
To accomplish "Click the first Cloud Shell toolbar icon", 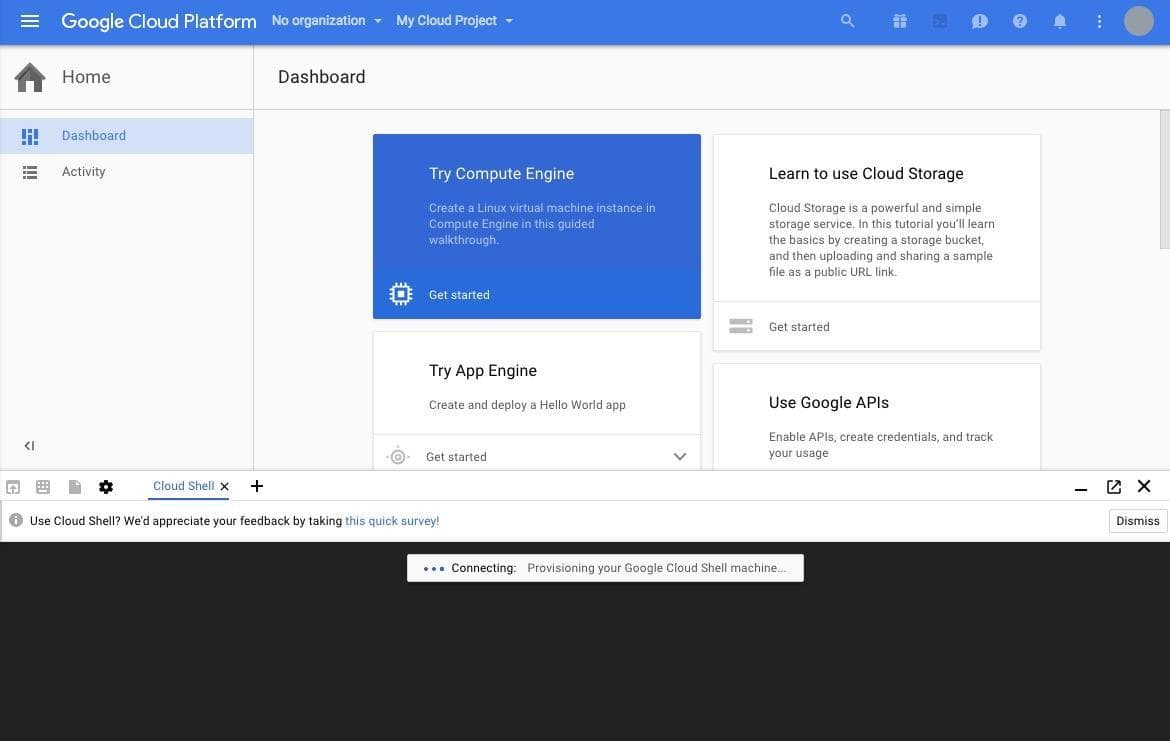I will (13, 487).
